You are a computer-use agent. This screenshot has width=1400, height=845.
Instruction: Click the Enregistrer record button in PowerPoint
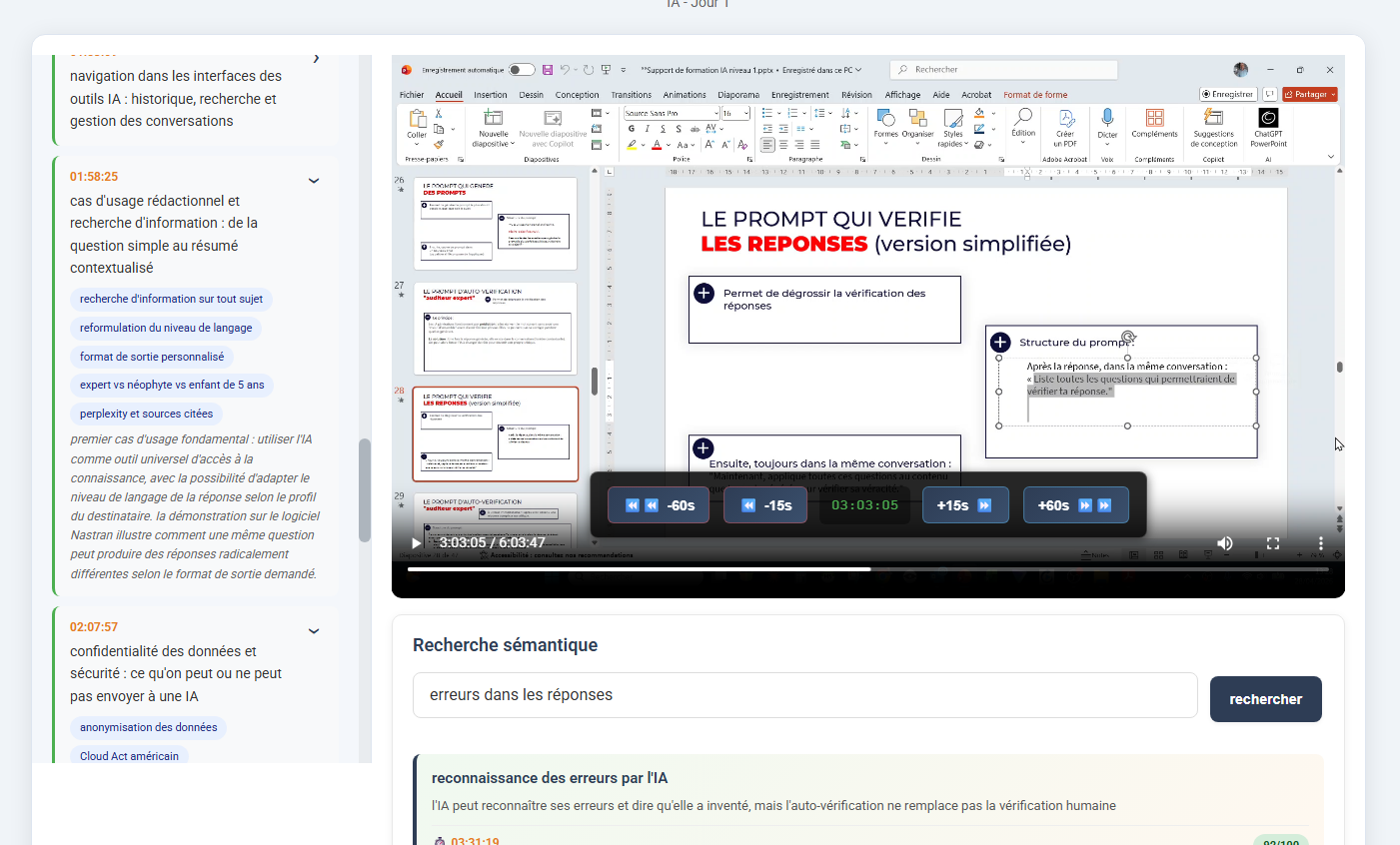pos(1227,94)
